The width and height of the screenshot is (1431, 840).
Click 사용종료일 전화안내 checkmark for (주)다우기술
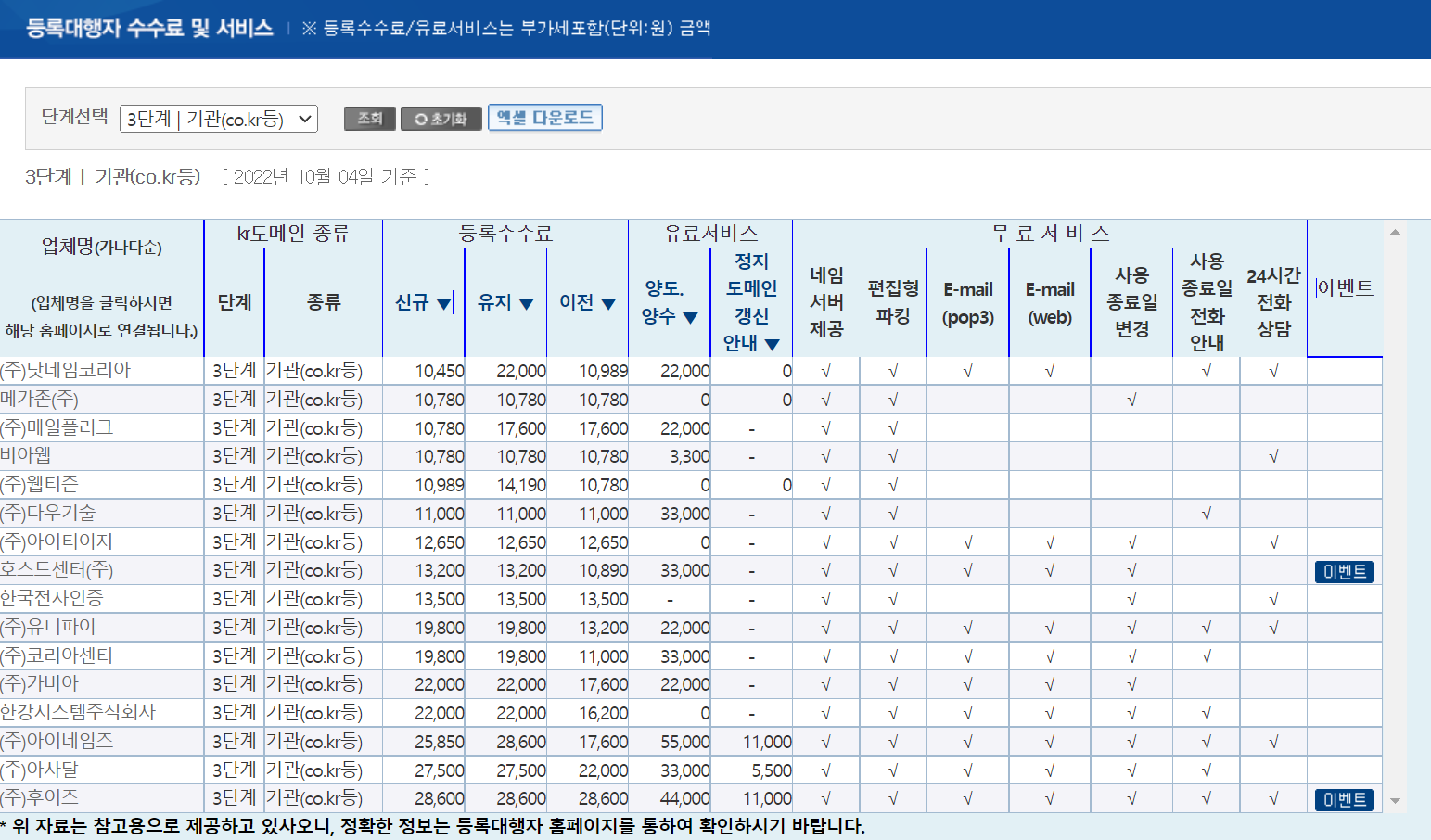1207,514
